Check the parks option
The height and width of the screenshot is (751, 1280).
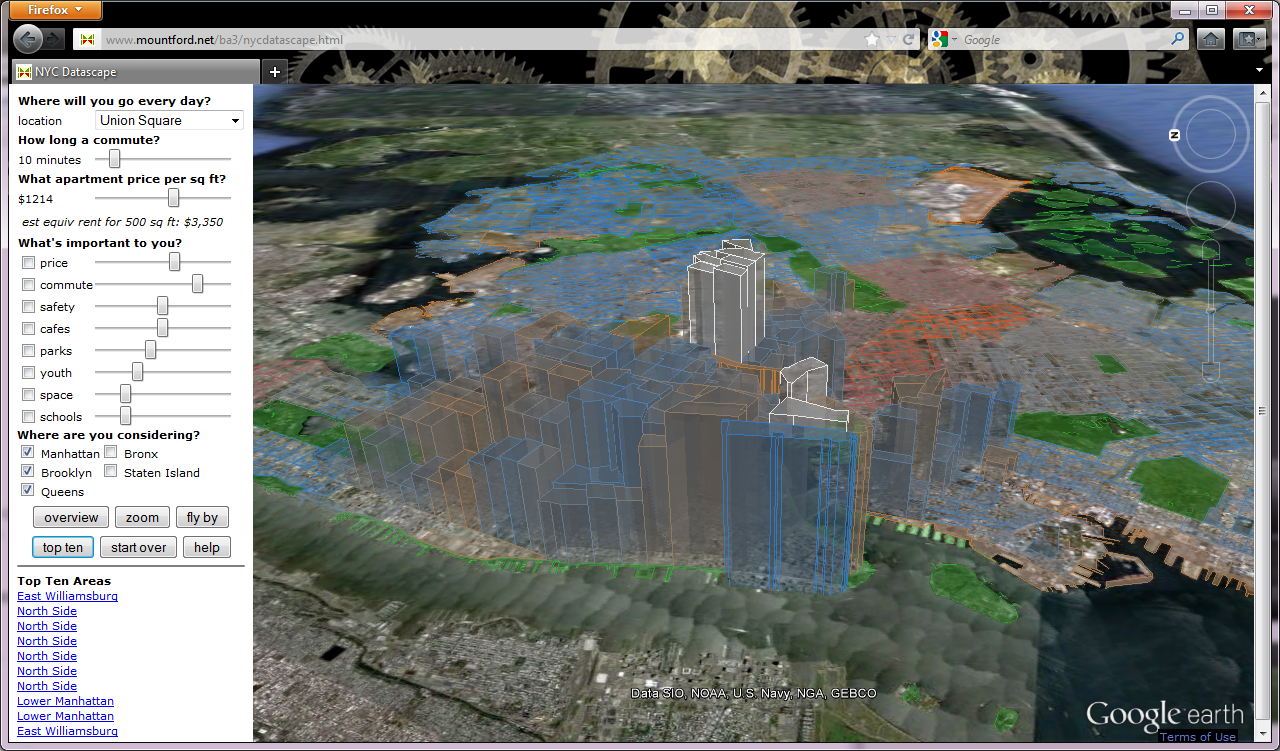(x=28, y=351)
